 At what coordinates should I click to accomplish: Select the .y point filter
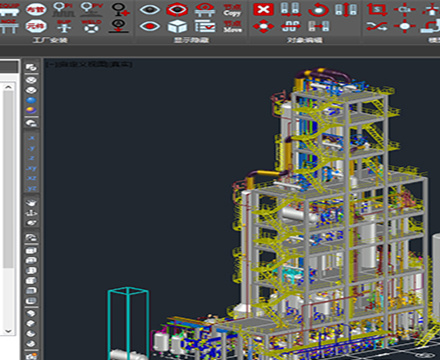click(31, 148)
